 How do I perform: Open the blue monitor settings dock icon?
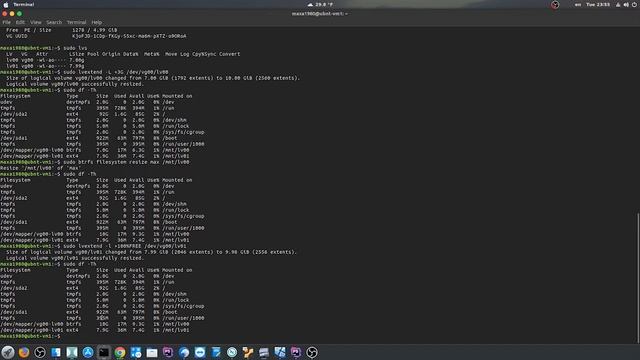[x=280, y=352]
